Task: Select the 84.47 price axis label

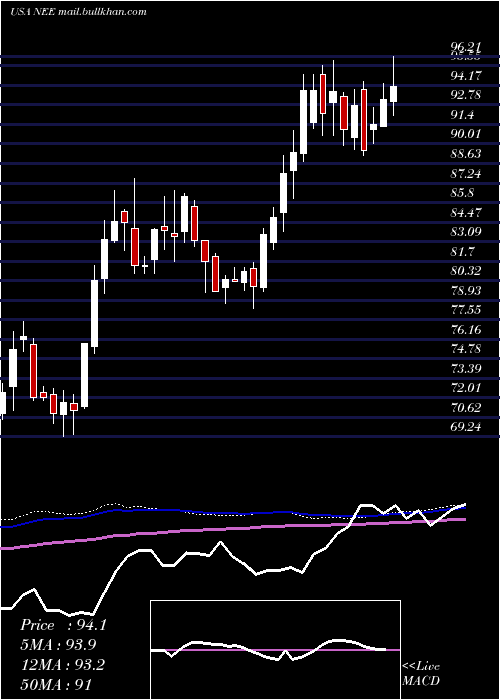Action: coord(466,212)
